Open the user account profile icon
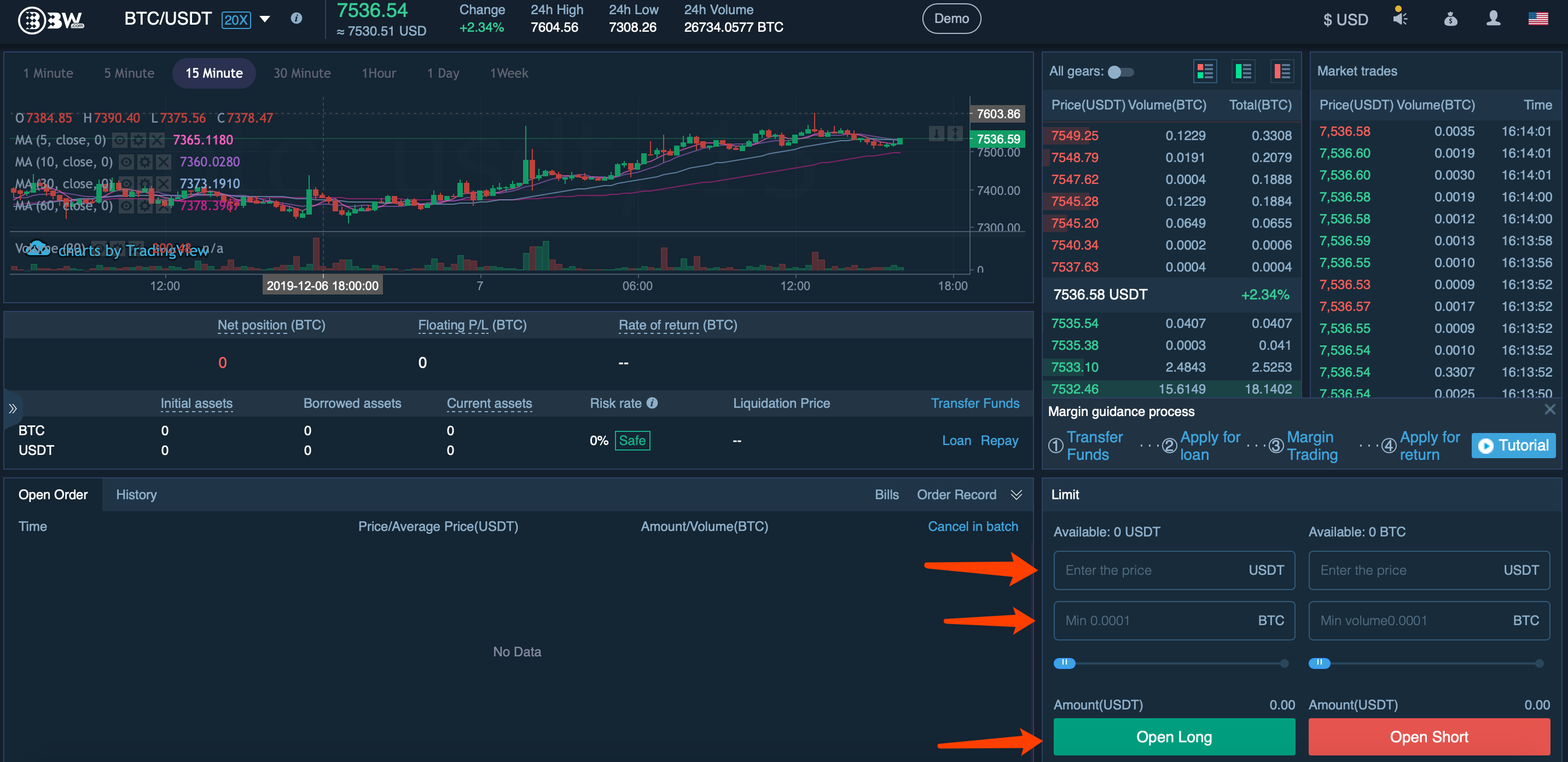The image size is (1568, 762). pyautogui.click(x=1492, y=18)
